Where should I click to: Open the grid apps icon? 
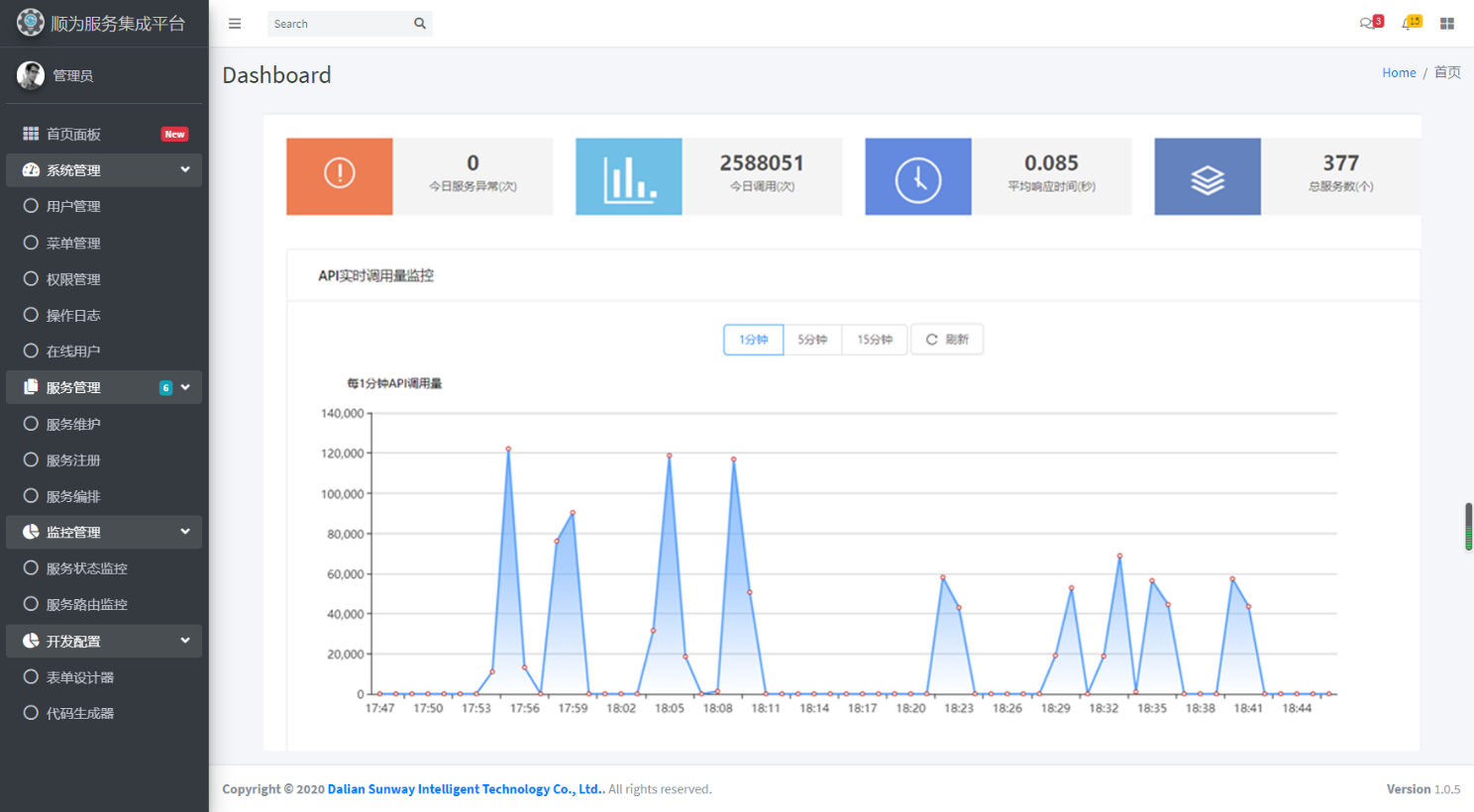pos(1447,24)
